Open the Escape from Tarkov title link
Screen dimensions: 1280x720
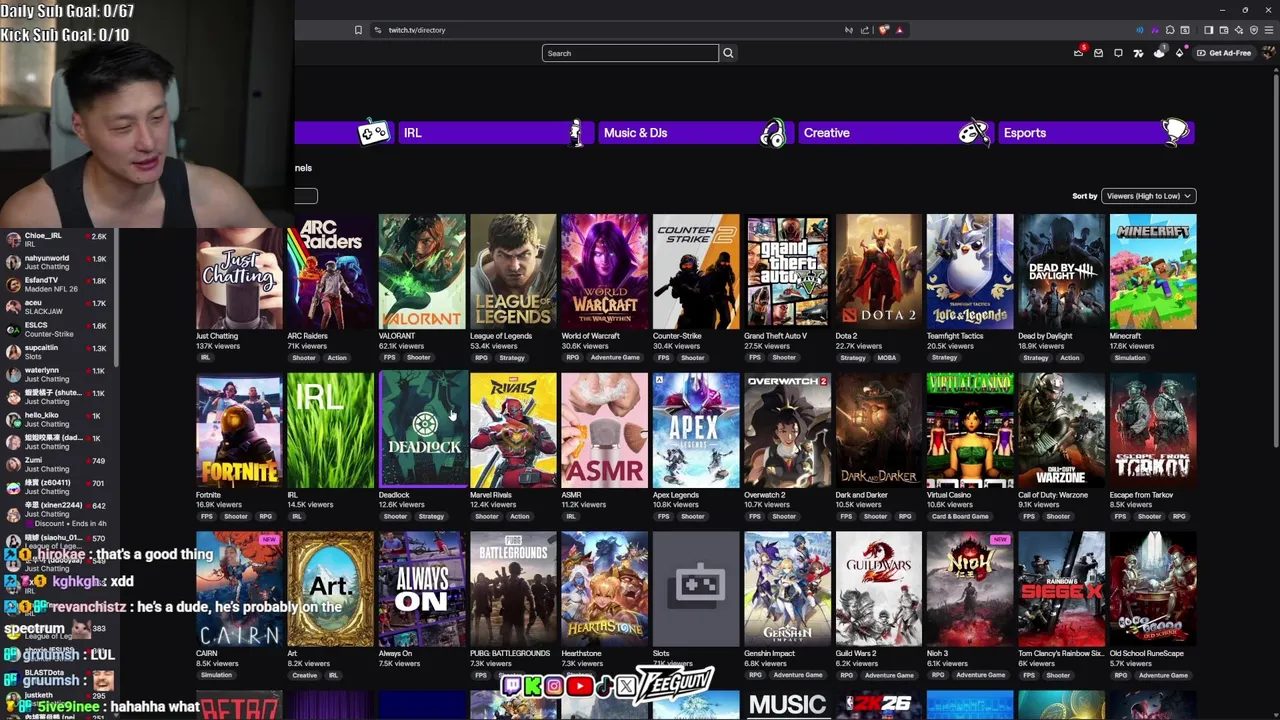1142,495
